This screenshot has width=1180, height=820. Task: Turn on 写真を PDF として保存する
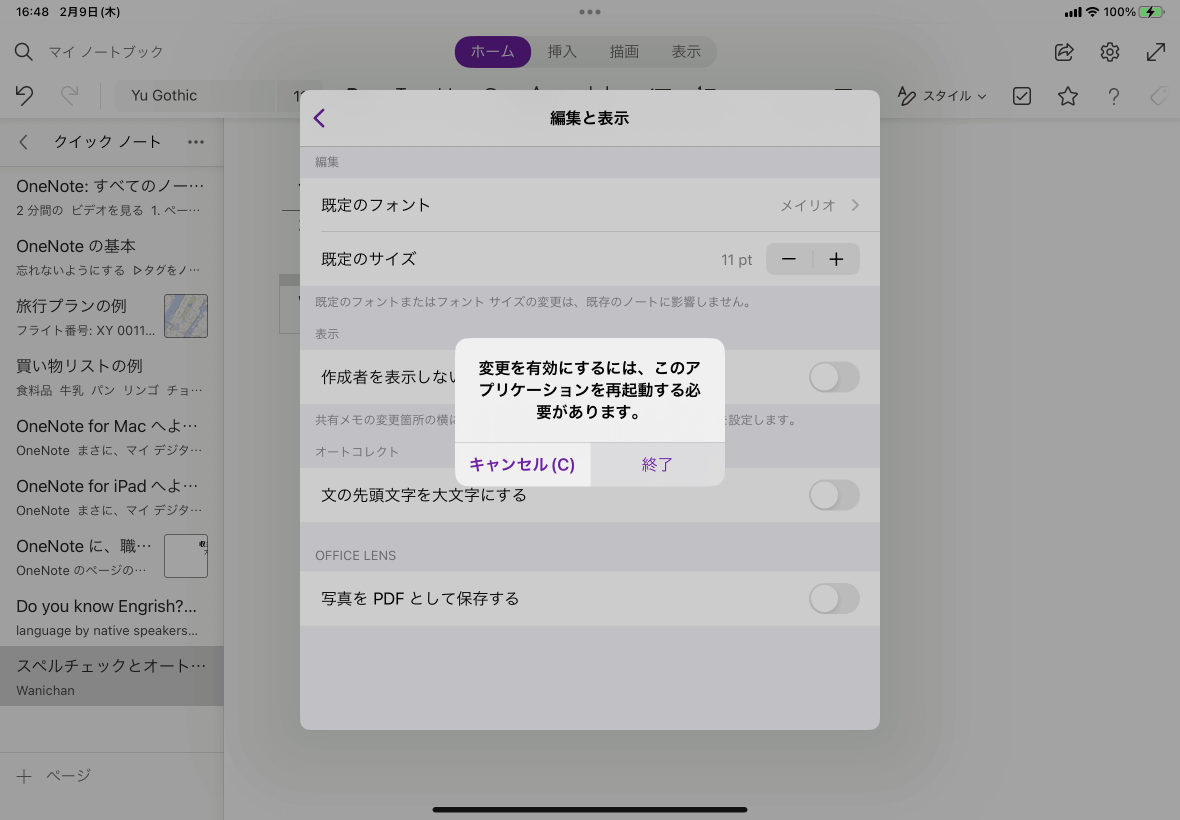pyautogui.click(x=834, y=598)
